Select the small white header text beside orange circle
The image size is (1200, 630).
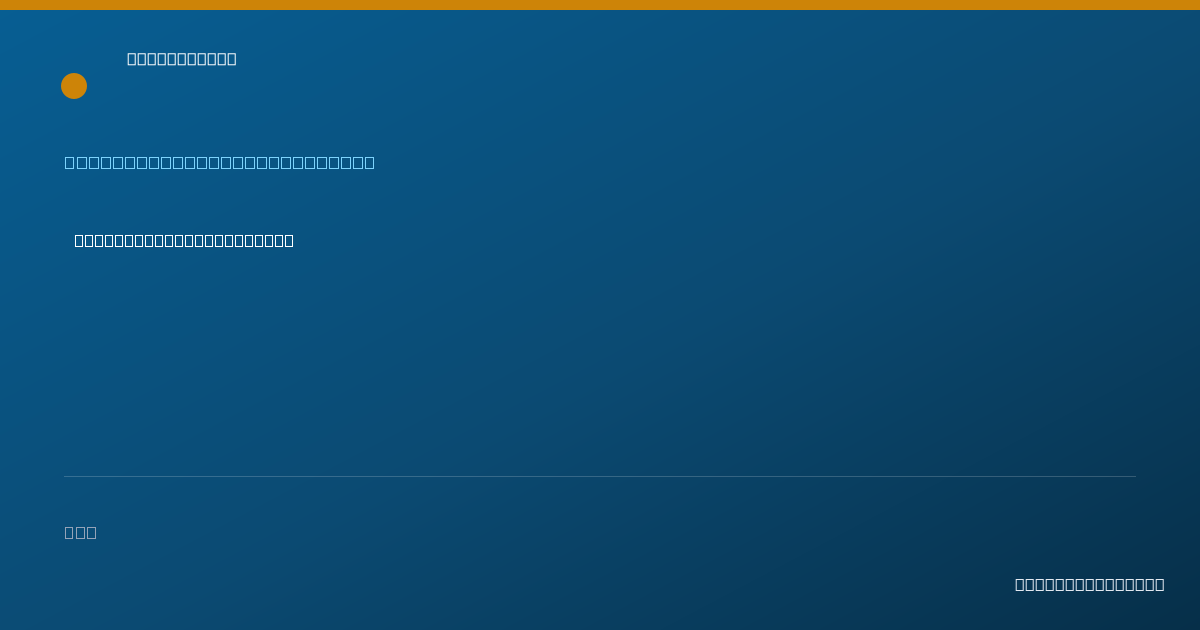point(182,59)
